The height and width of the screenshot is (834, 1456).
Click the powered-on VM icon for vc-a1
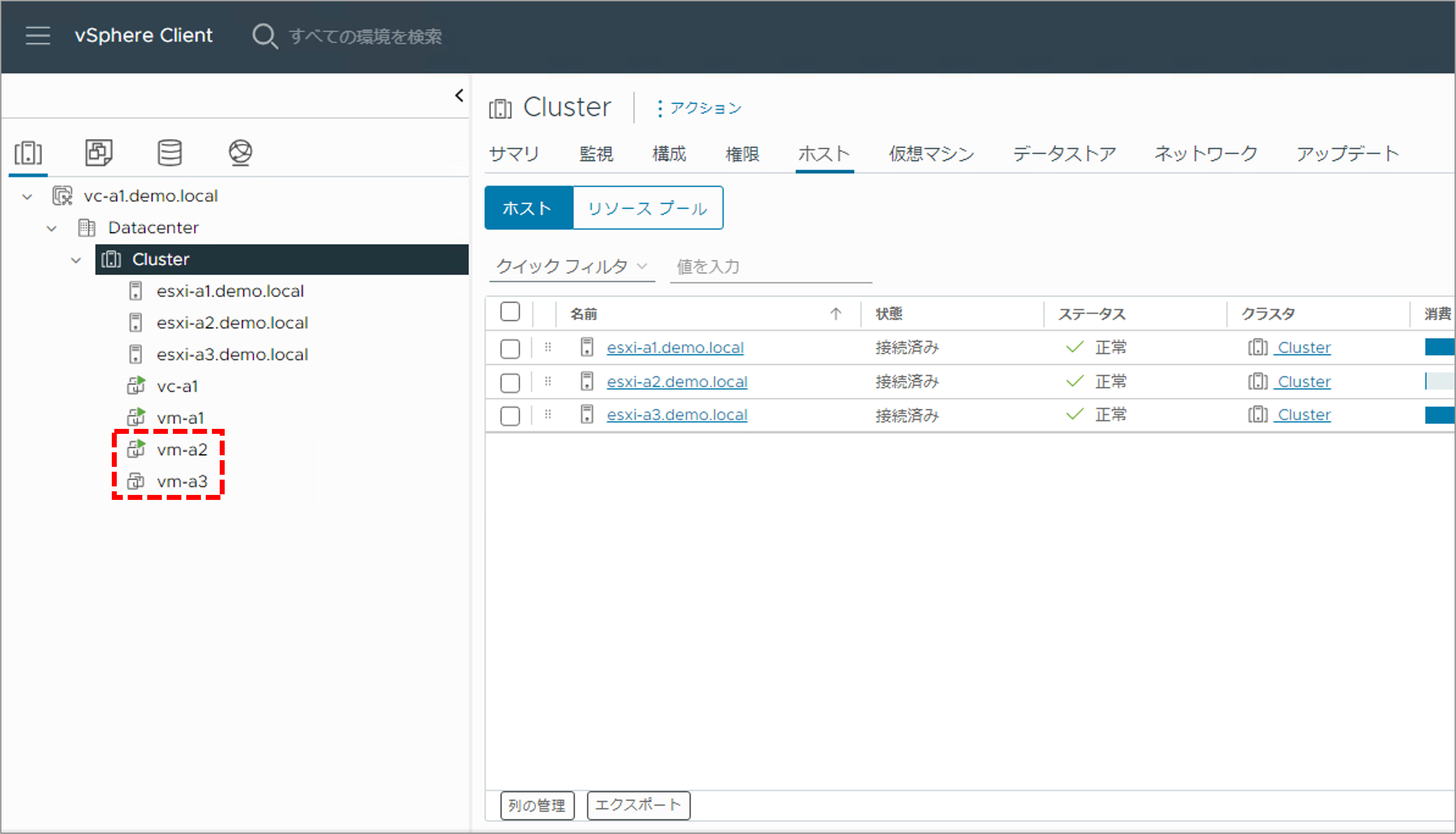point(136,386)
